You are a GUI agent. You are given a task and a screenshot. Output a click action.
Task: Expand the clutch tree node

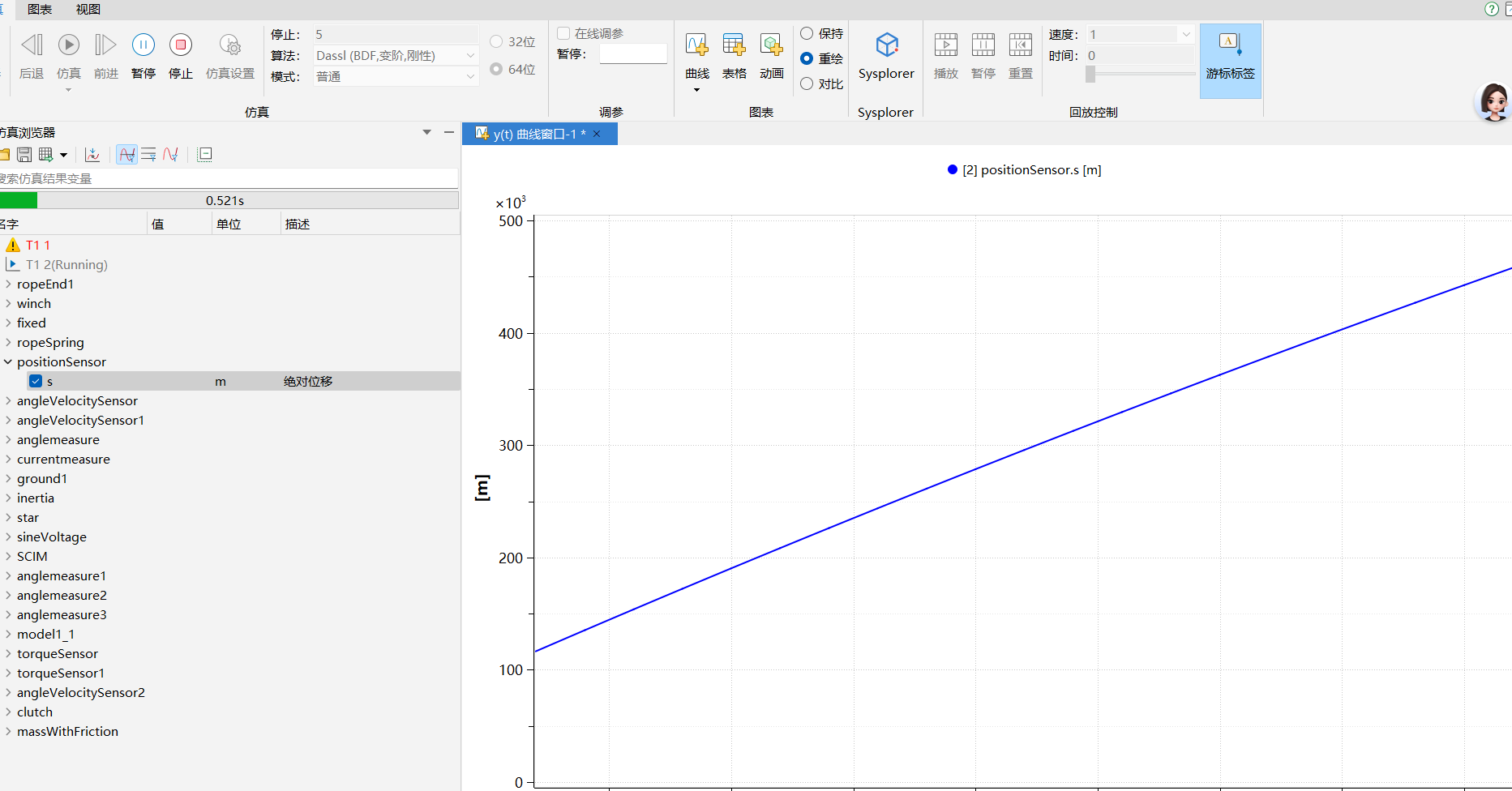pyautogui.click(x=8, y=712)
